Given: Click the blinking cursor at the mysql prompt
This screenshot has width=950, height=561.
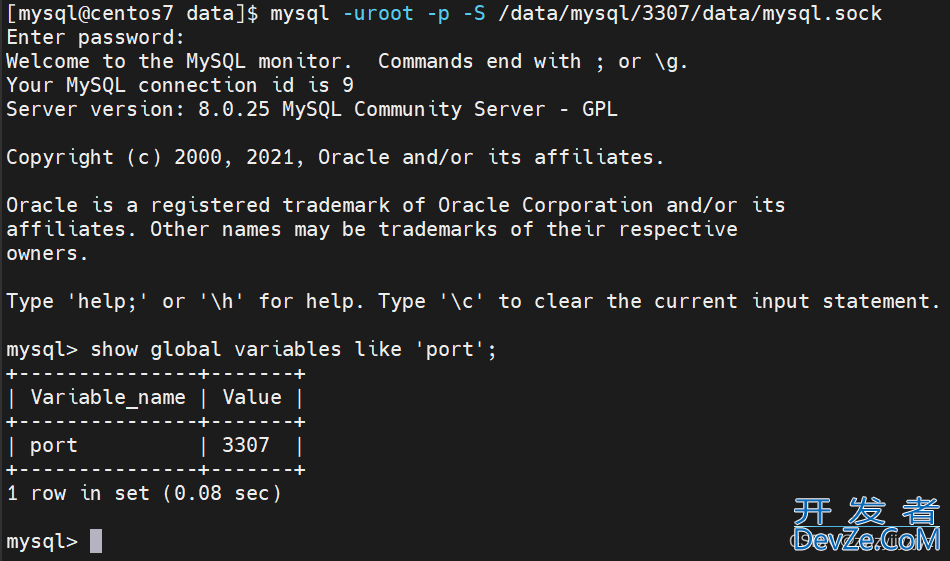Looking at the screenshot, I should point(96,540).
